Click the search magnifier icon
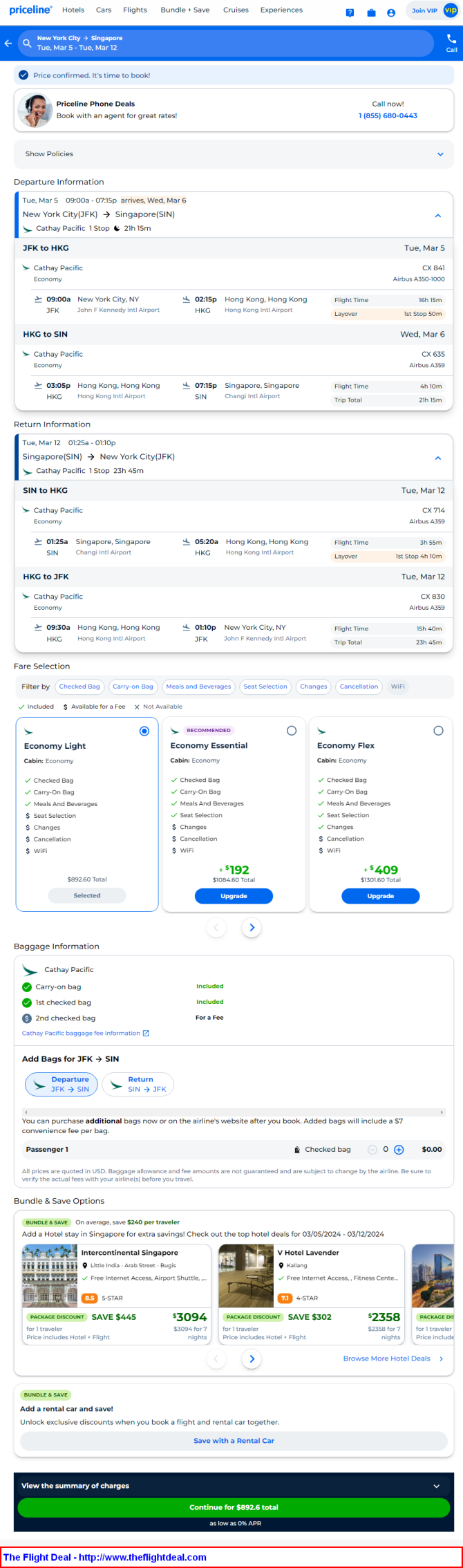Image resolution: width=463 pixels, height=1568 pixels. tap(27, 43)
